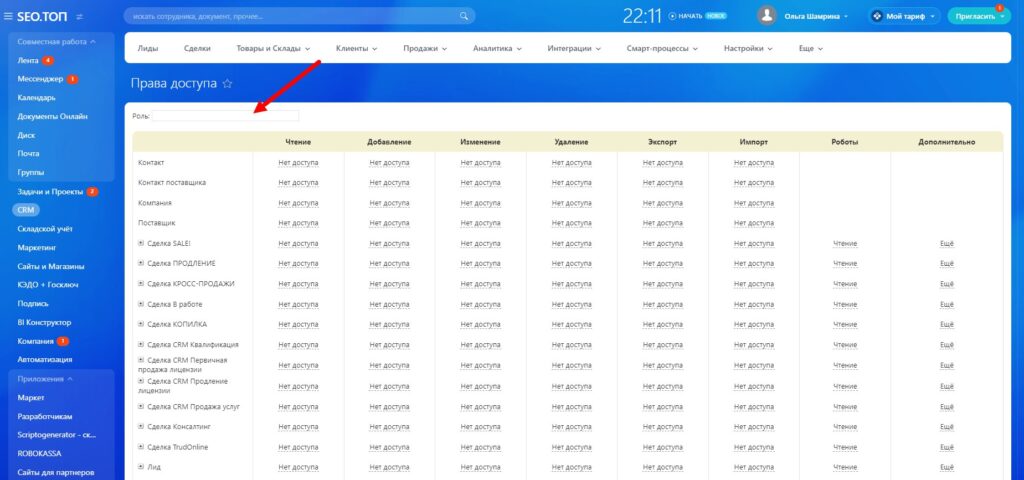Screen dimensions: 1024x480
Task: Open the Мой тариф button
Action: coord(903,16)
